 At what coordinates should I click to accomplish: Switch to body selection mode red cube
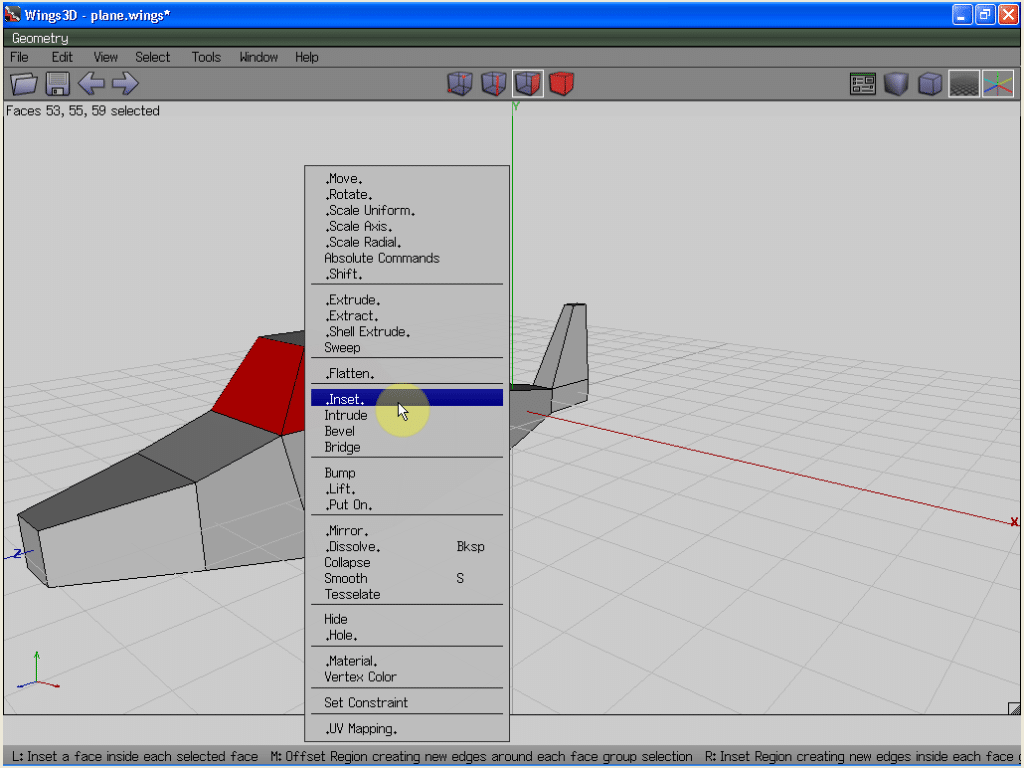562,84
